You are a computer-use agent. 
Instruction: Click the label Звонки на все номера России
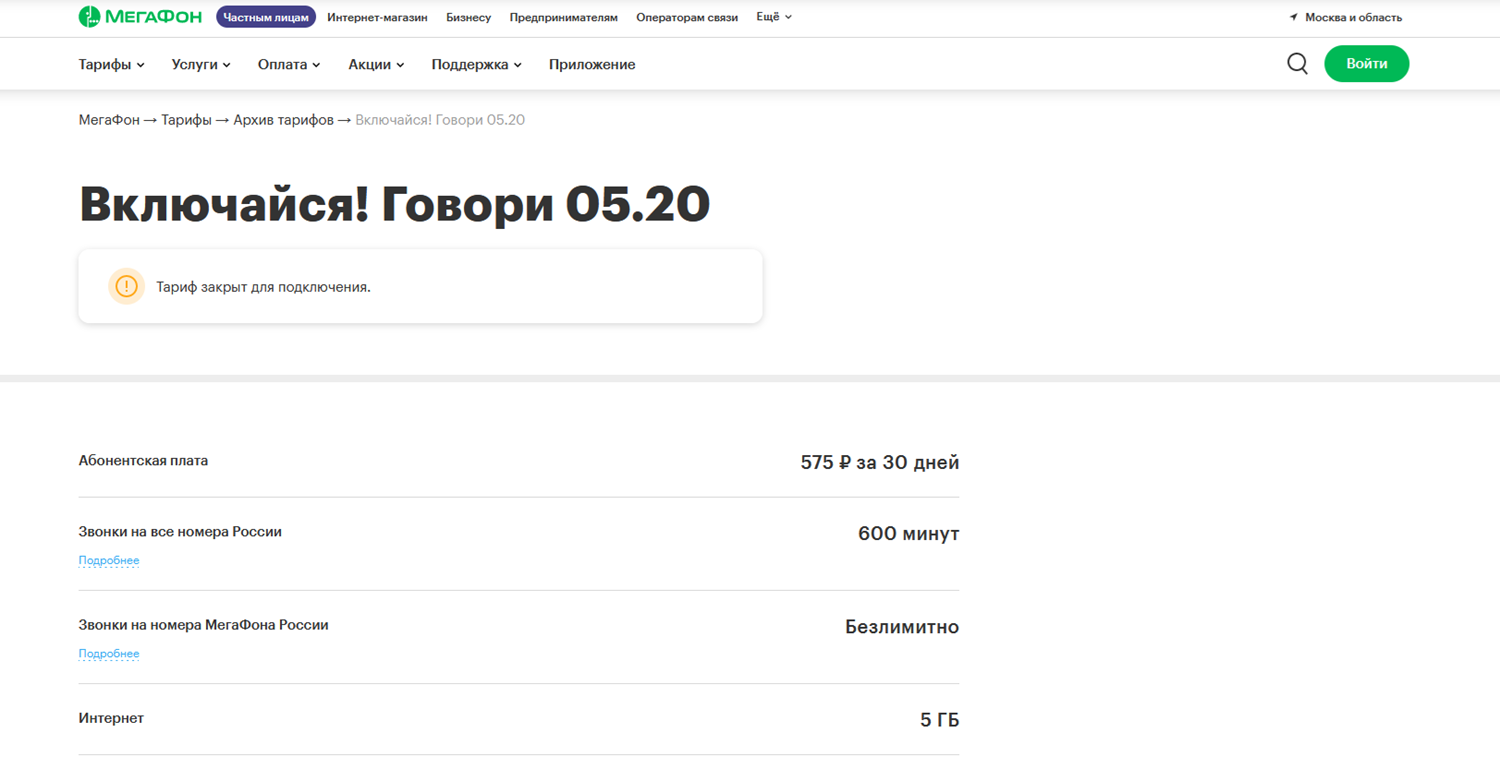(180, 532)
